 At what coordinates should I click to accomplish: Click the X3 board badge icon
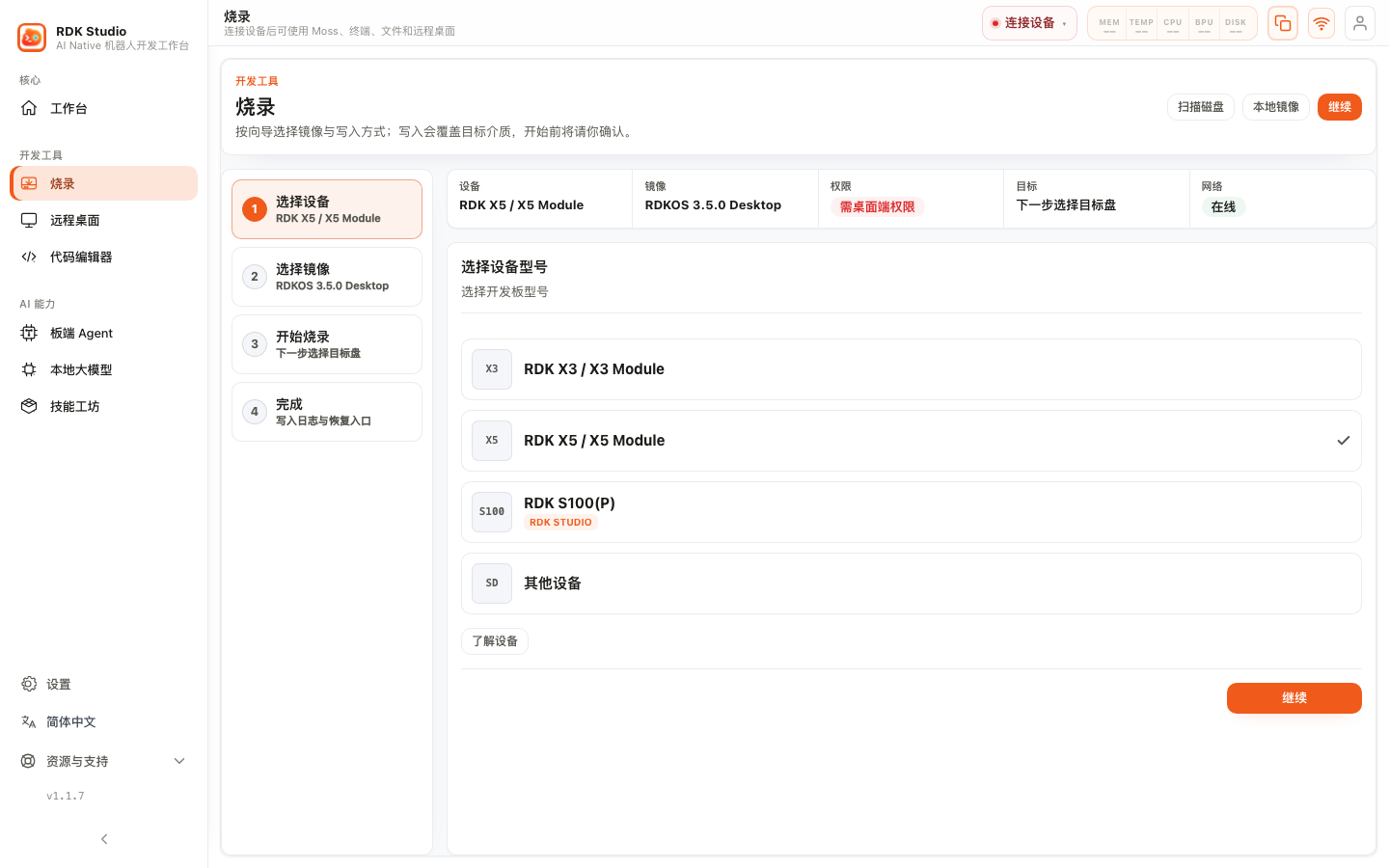[492, 369]
